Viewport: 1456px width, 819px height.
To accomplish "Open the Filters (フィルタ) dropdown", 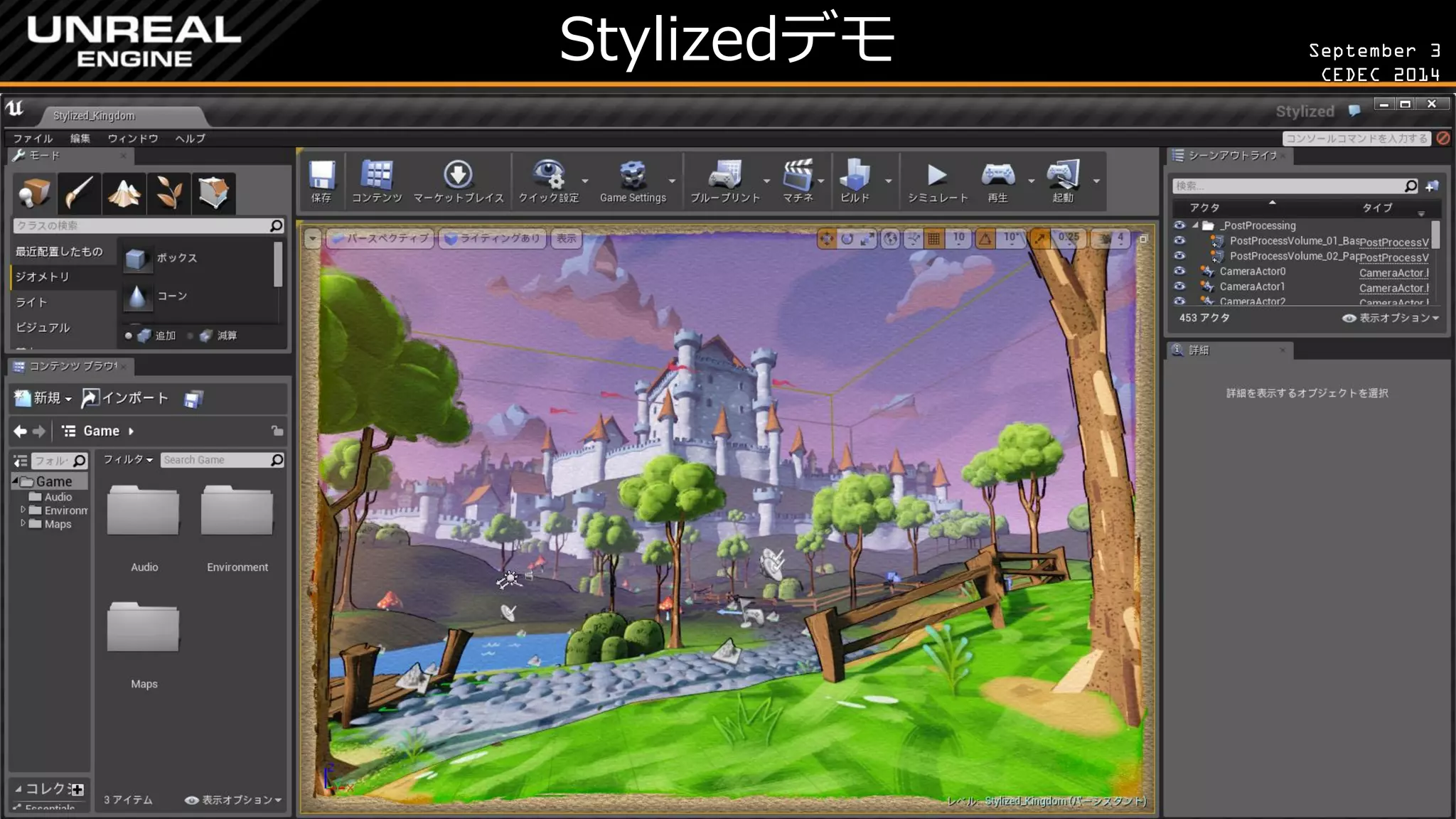I will 128,460.
